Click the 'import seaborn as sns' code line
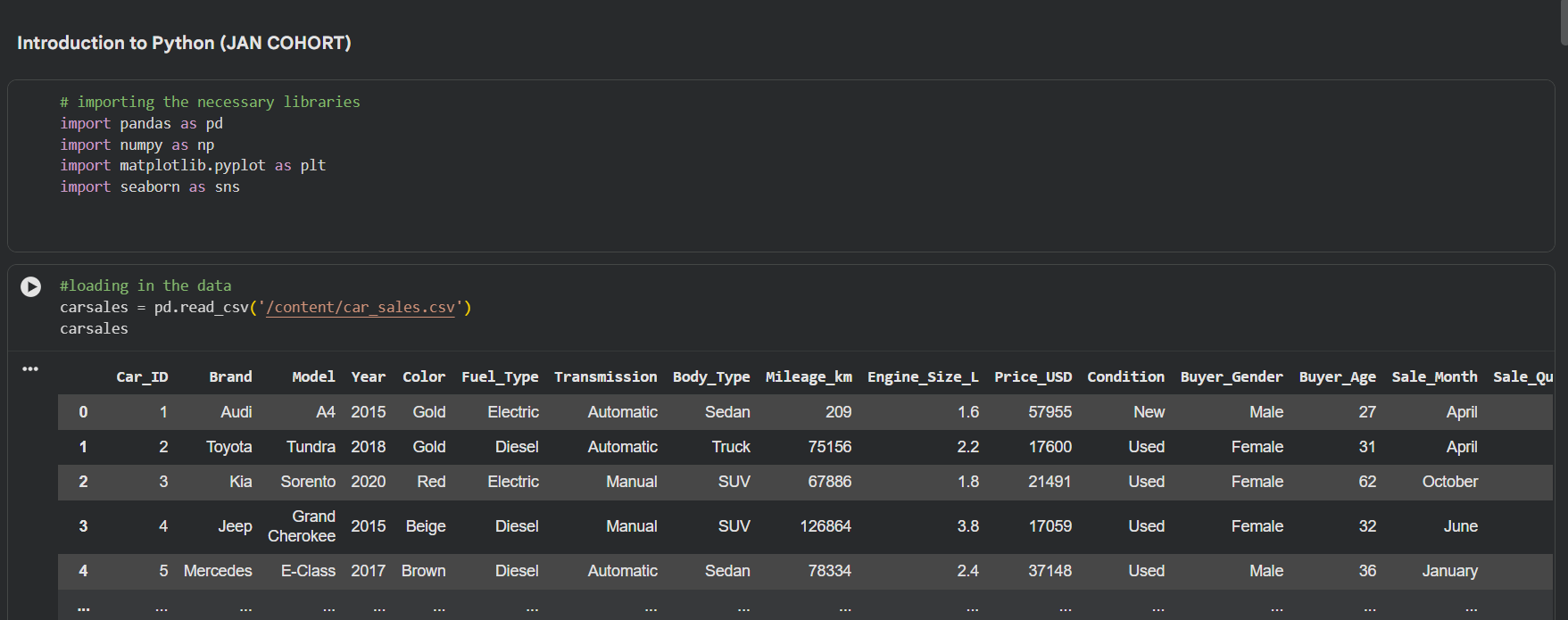This screenshot has height=620, width=1568. coord(150,186)
